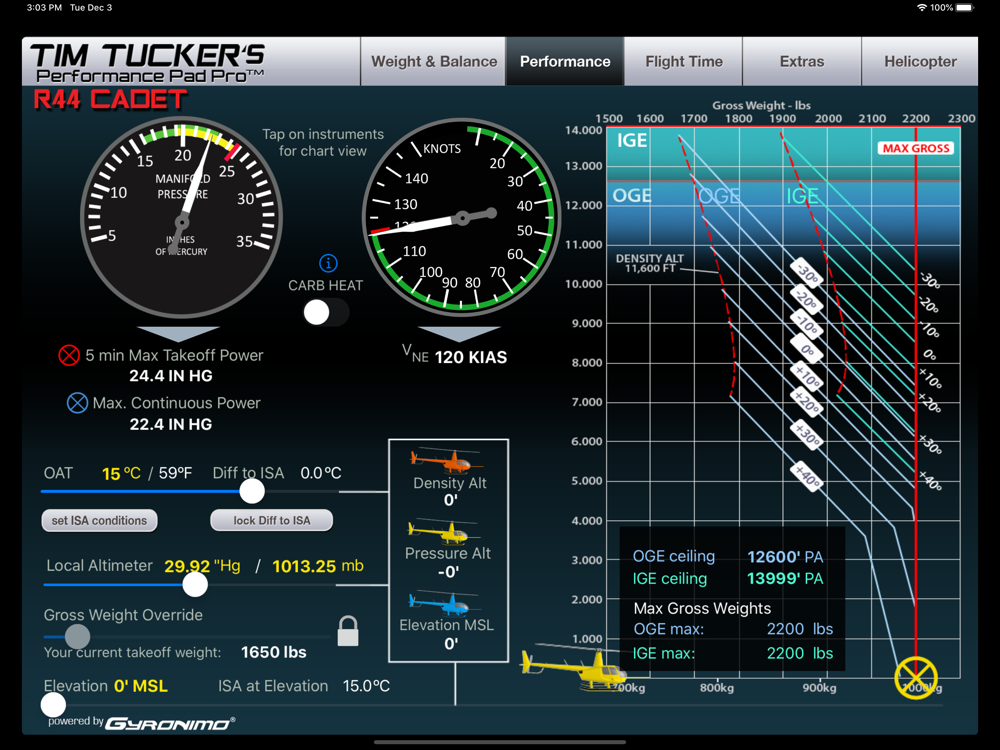Click the IGE band label at chart top

(x=631, y=140)
